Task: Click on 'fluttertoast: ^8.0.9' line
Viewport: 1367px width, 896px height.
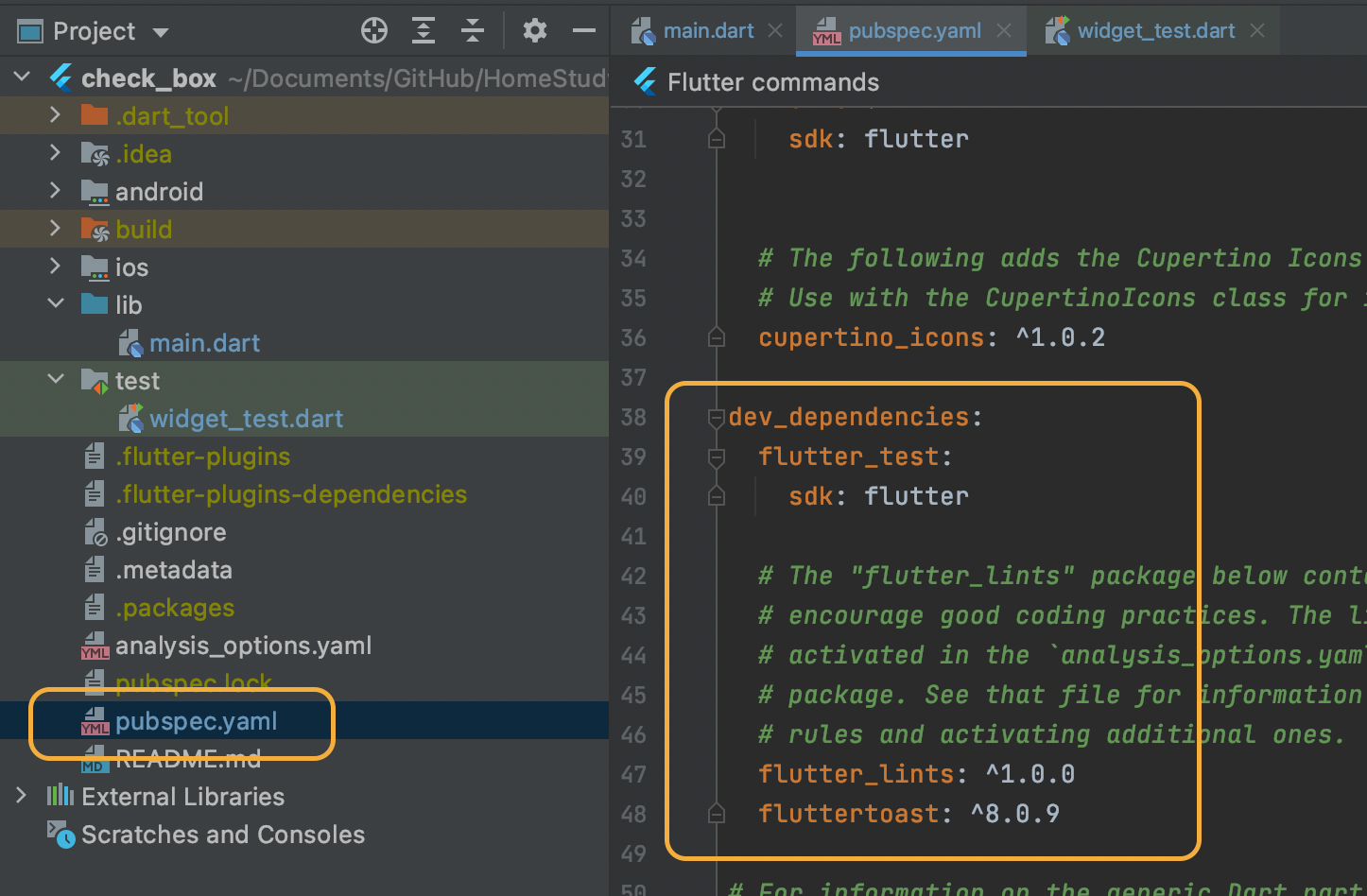Action: point(908,814)
